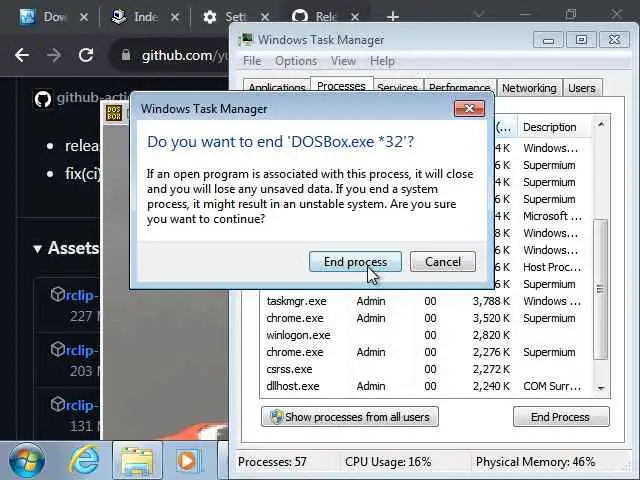This screenshot has height=480, width=640.
Task: Select the dllhost.exe process row
Action: [x=425, y=386]
